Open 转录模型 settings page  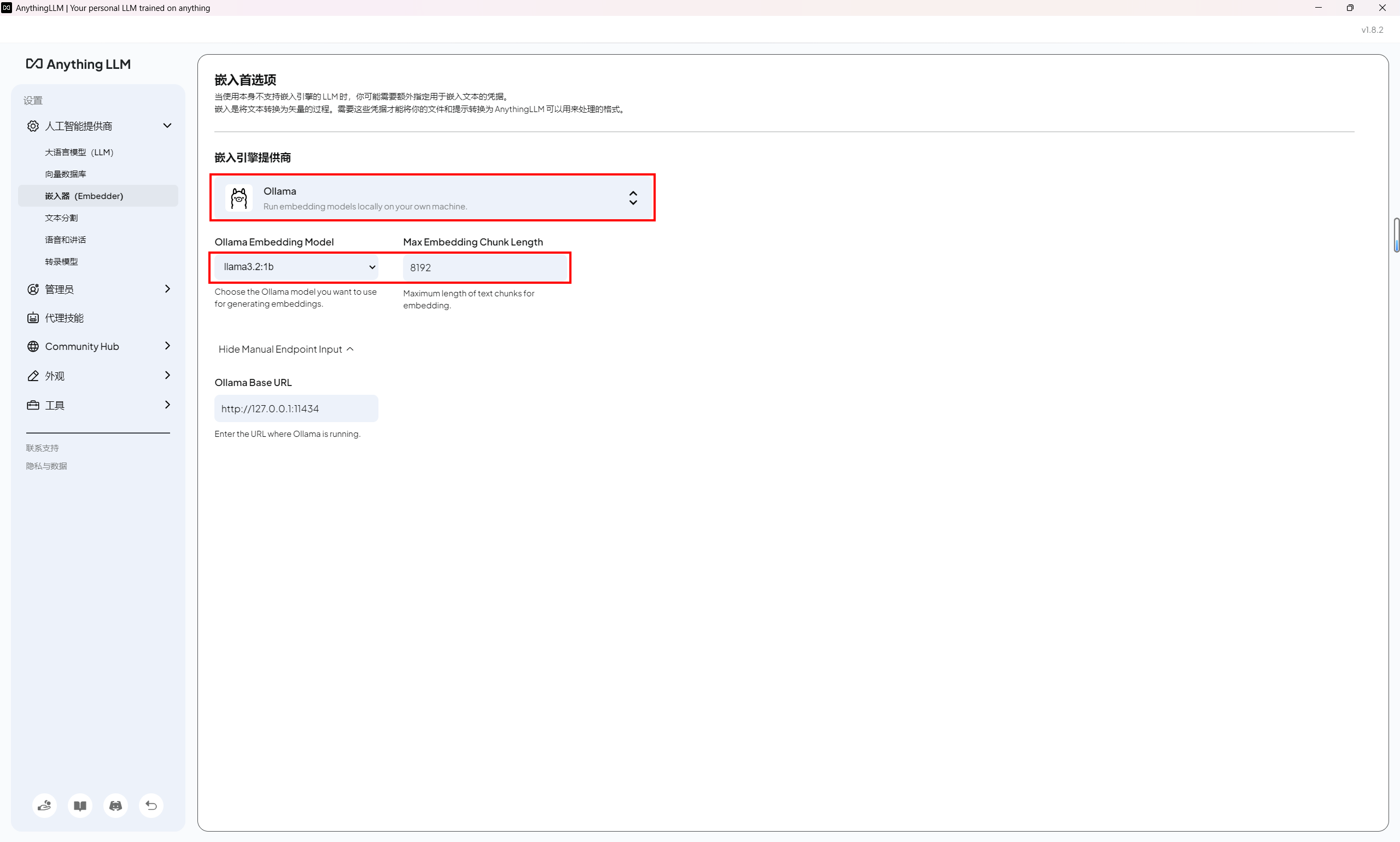click(x=61, y=261)
